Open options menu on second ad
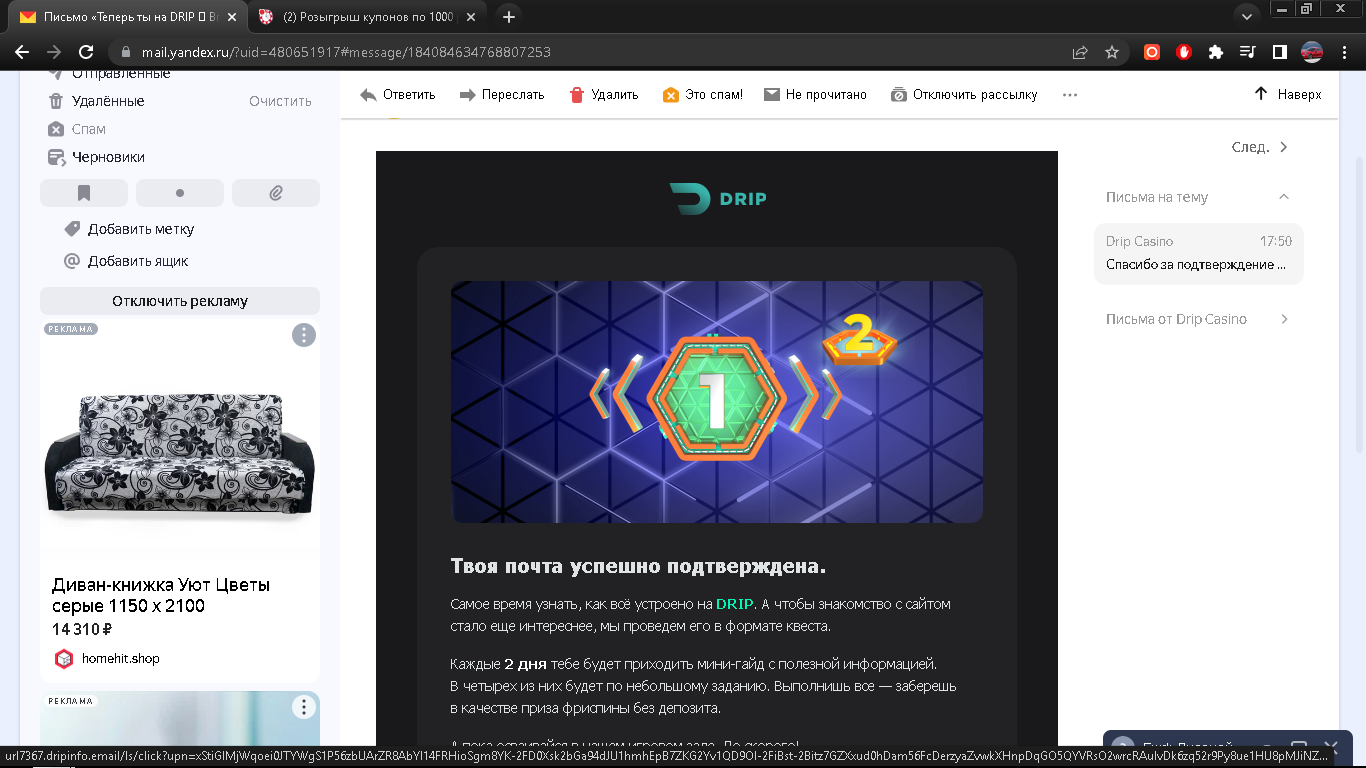 coord(304,707)
